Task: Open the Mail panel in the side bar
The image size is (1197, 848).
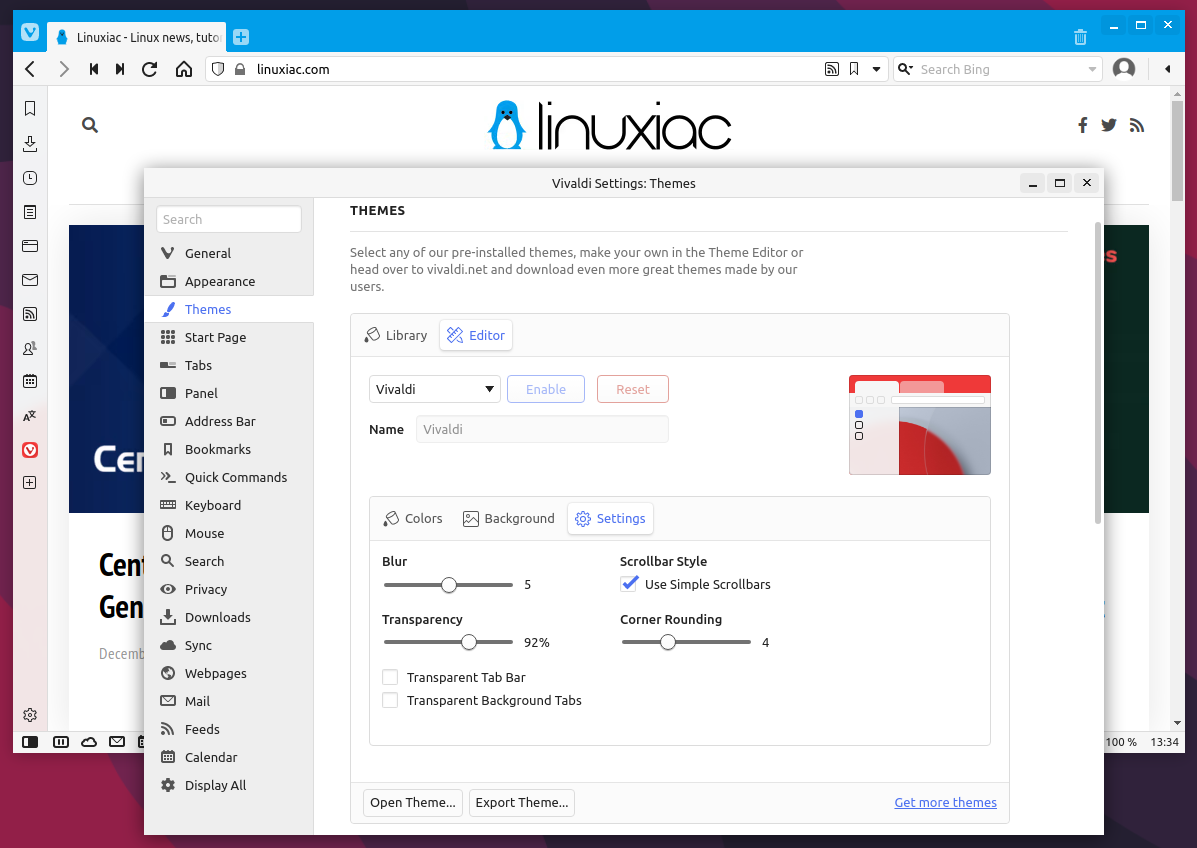Action: click(30, 280)
